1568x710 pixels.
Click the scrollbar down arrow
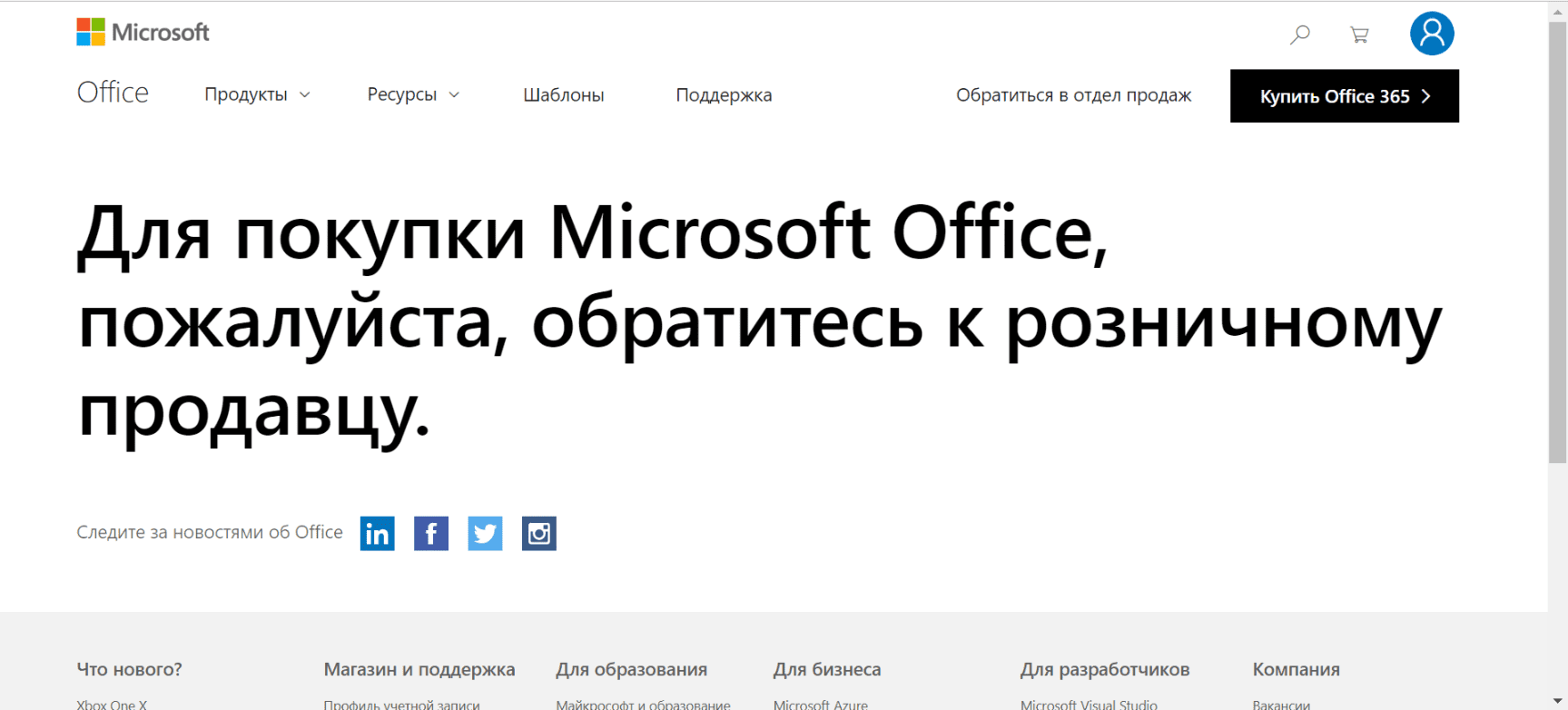pos(1558,701)
